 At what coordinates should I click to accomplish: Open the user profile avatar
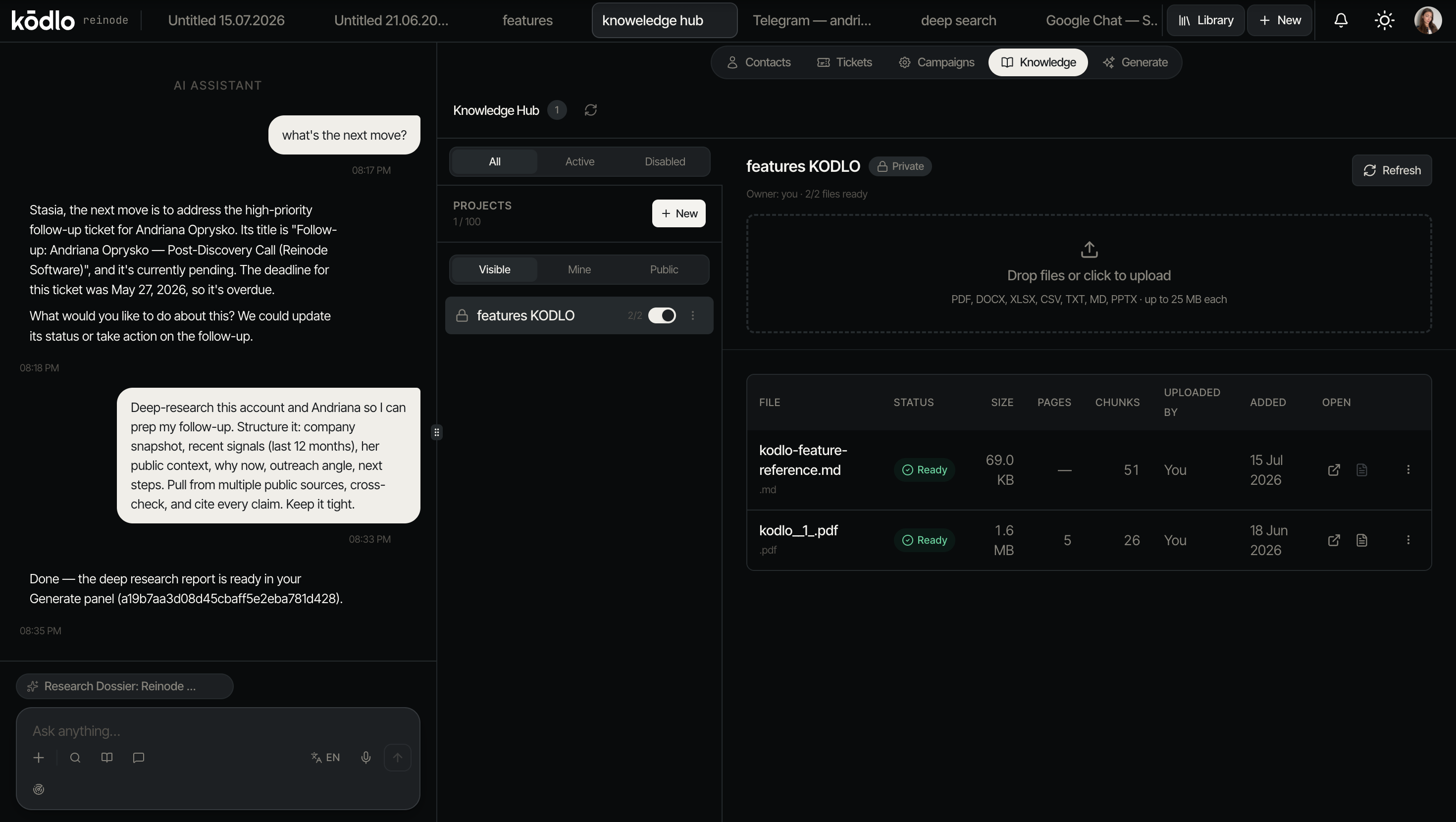[1428, 20]
